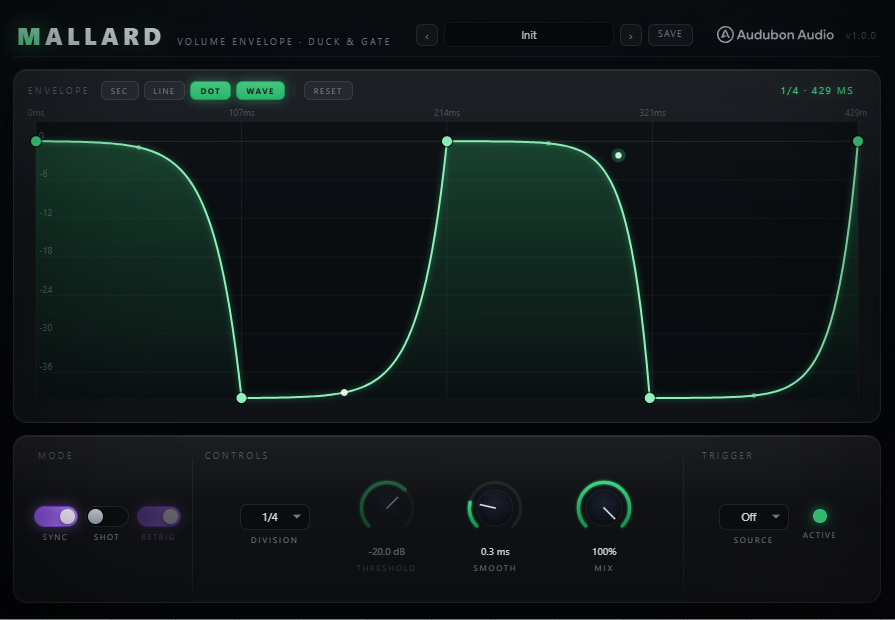Select the highlighted ringed curve handle
Image resolution: width=895 pixels, height=620 pixels.
pos(618,155)
